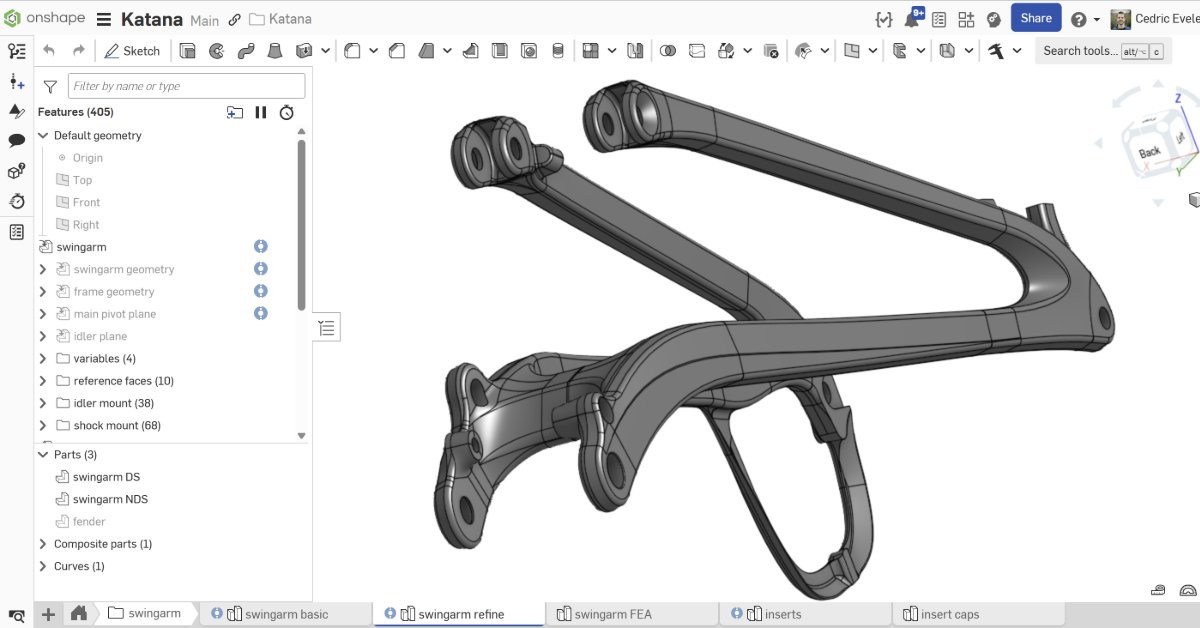Image resolution: width=1200 pixels, height=628 pixels.
Task: Click the rollback bar pause icon
Action: coord(261,112)
